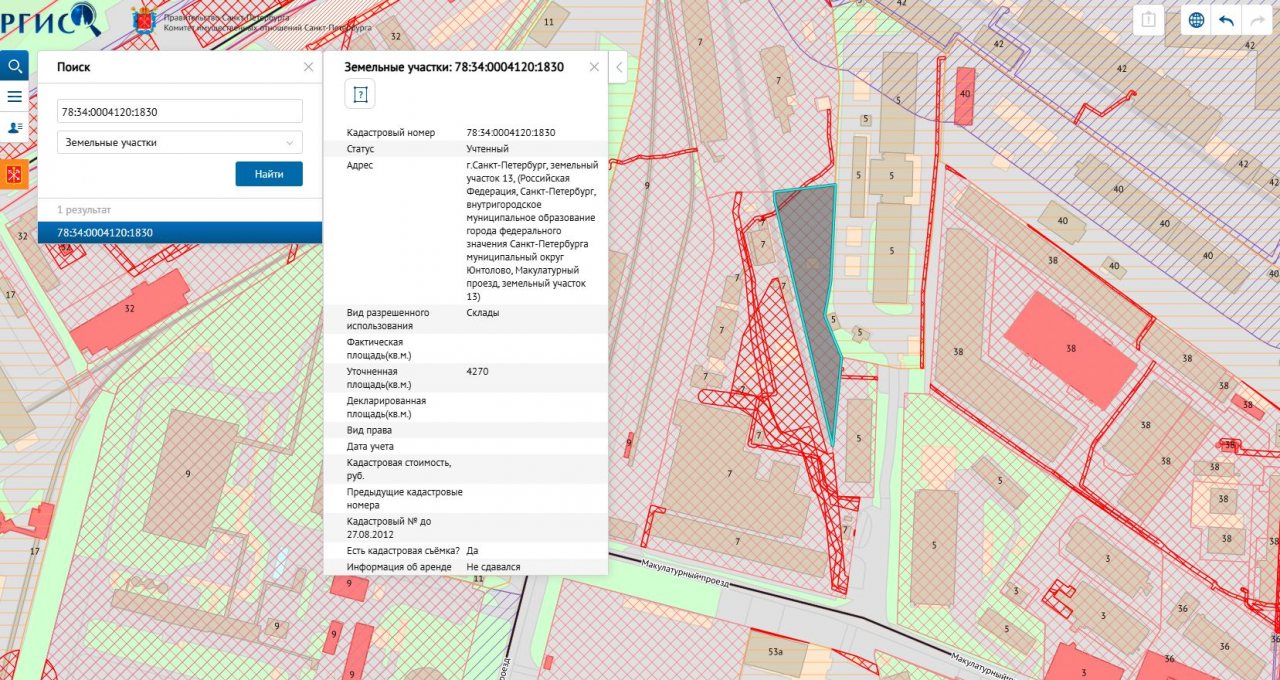Close the 'Поиск' panel
The width and height of the screenshot is (1280, 680).
308,67
